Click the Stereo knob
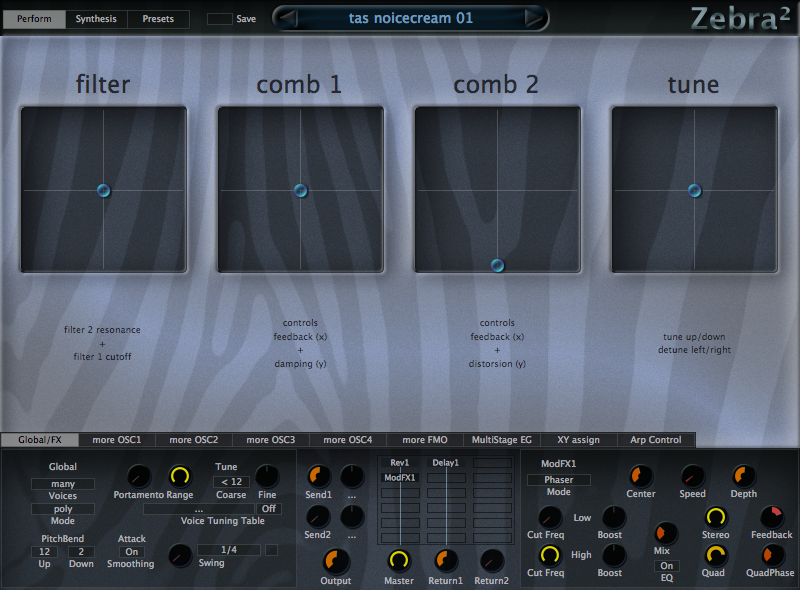Screen dimensions: 800x590 (716, 518)
